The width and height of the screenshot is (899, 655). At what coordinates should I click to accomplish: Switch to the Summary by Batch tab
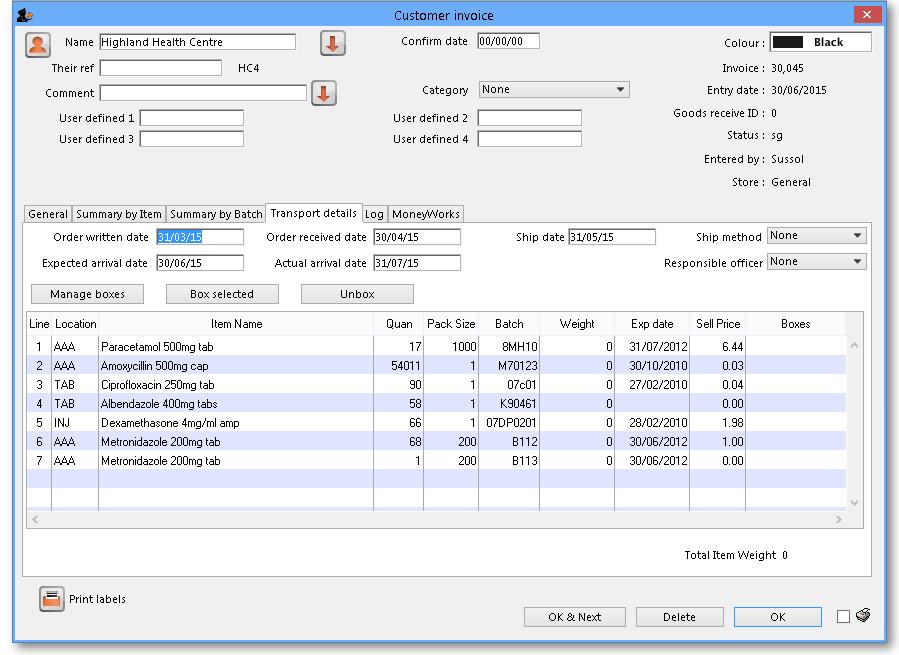pyautogui.click(x=215, y=214)
